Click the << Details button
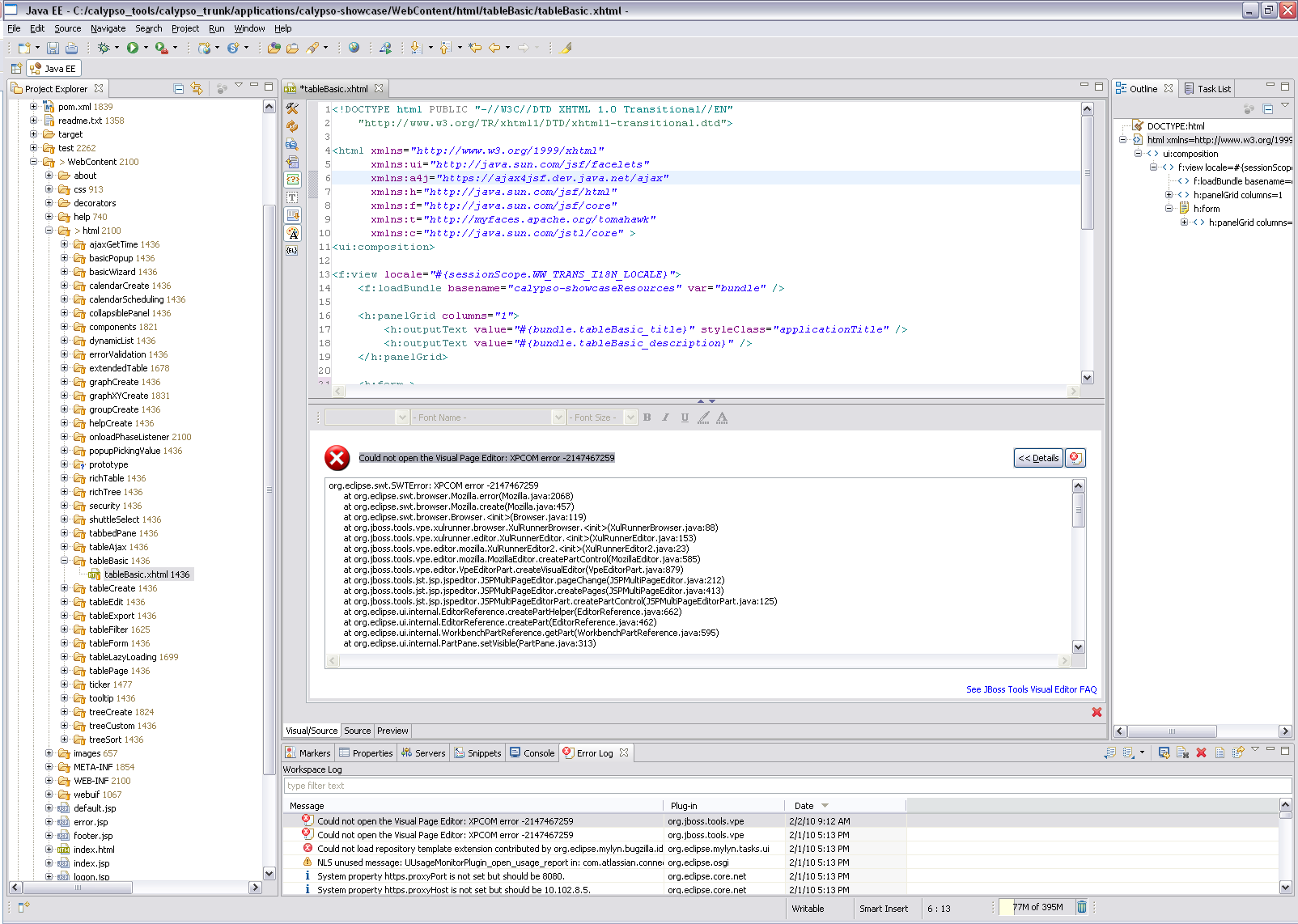This screenshot has width=1298, height=924. tap(1038, 458)
